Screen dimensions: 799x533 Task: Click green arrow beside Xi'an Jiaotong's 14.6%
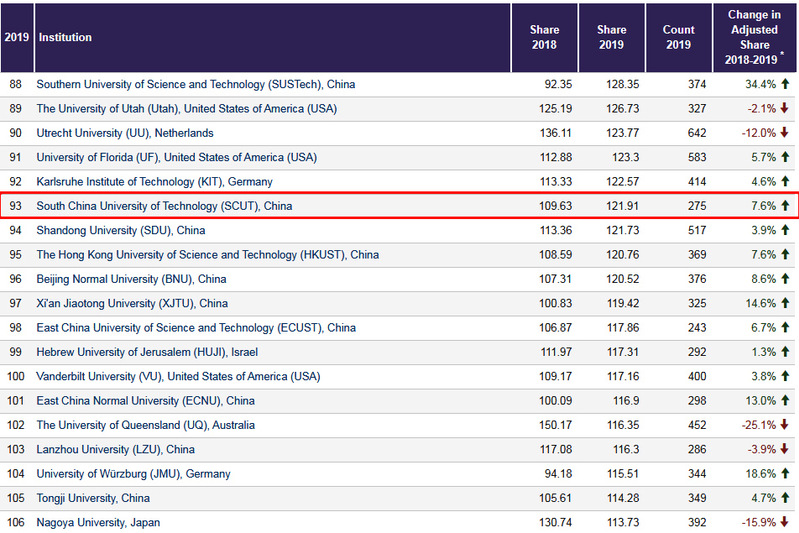pos(785,303)
